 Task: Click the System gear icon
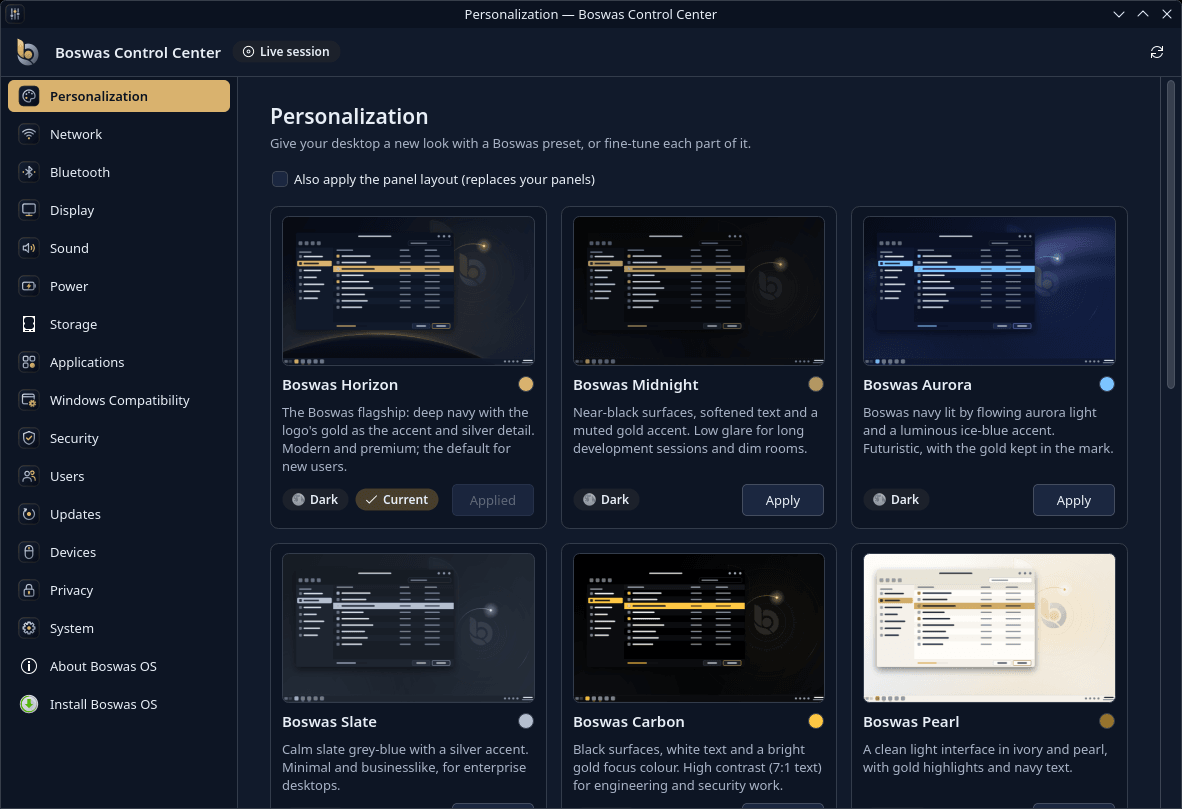[29, 628]
